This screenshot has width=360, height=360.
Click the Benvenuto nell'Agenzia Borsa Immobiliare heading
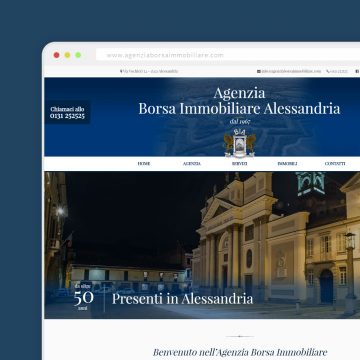coord(240,352)
